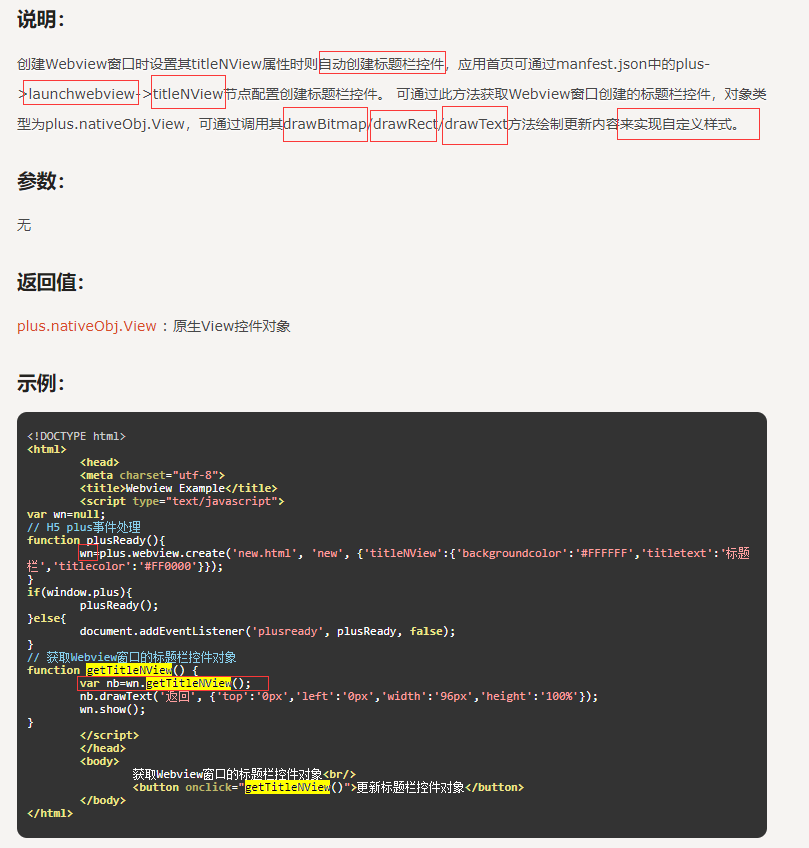Click the }else{ code line

(x=47, y=618)
